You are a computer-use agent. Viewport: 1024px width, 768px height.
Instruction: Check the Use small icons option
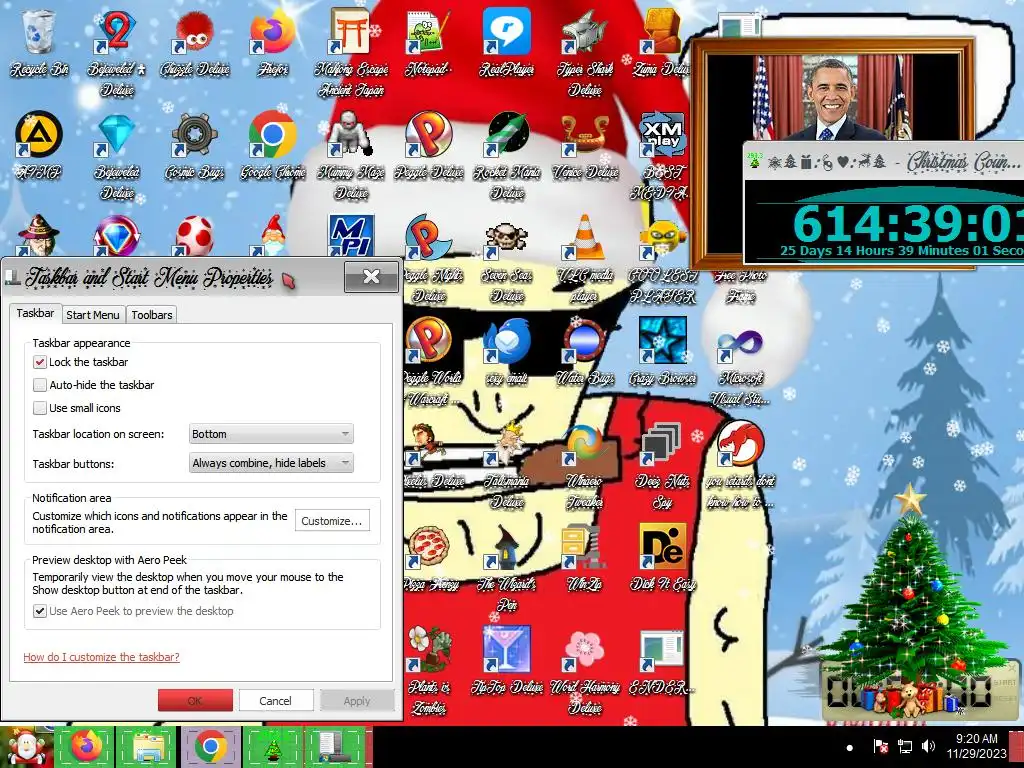pos(40,408)
